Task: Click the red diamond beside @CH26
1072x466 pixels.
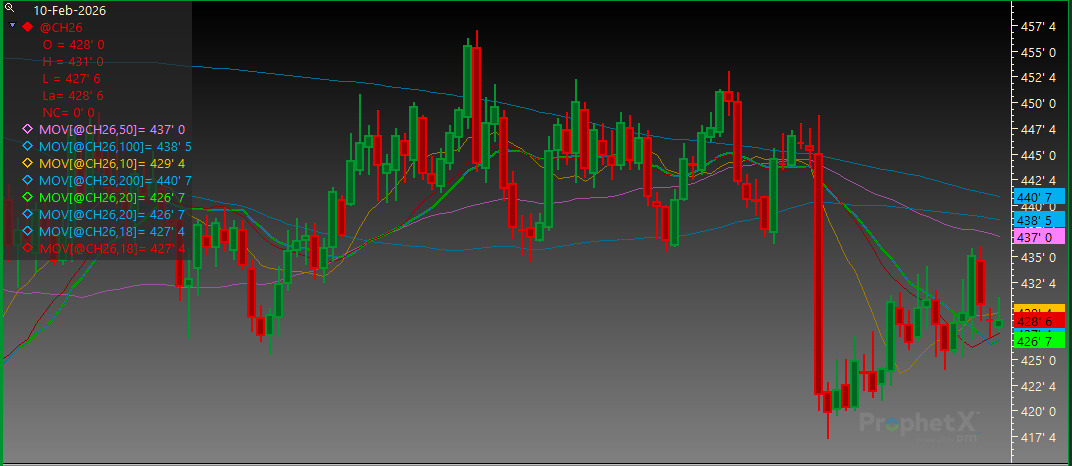Action: pos(28,27)
